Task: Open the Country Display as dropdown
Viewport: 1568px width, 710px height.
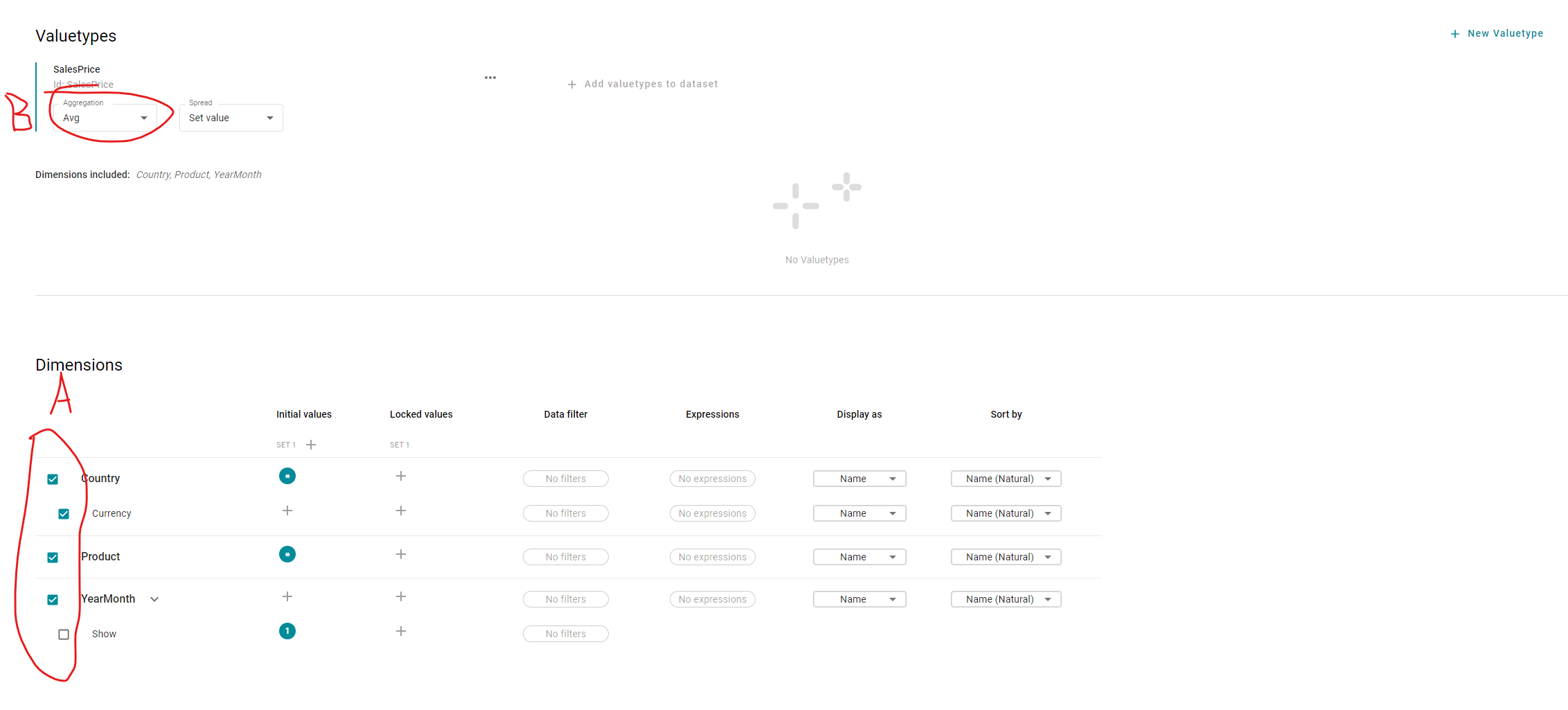Action: click(x=859, y=479)
